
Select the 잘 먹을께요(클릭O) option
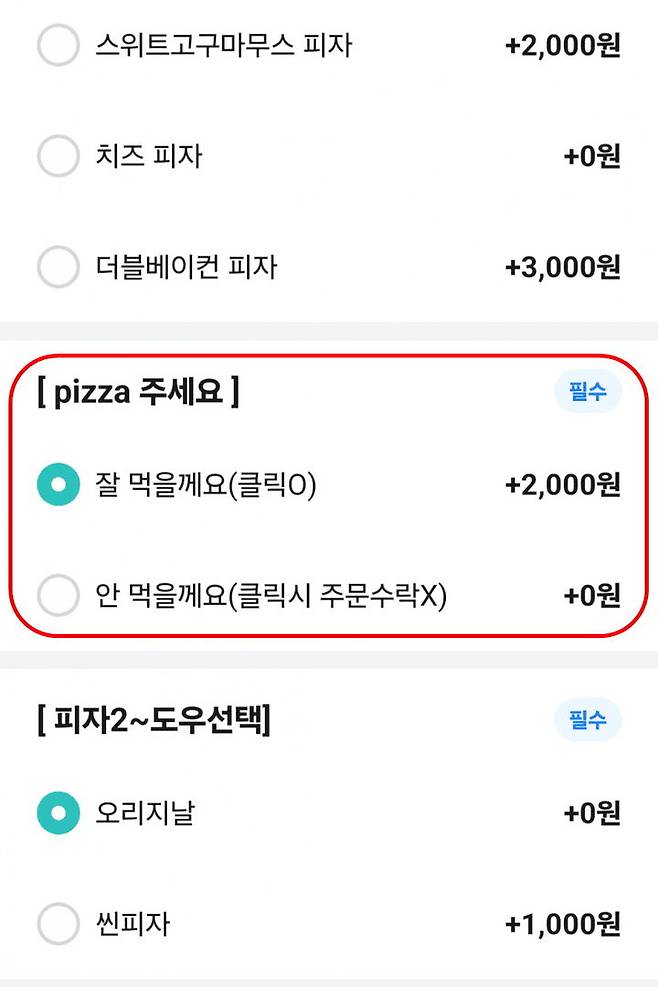57,484
